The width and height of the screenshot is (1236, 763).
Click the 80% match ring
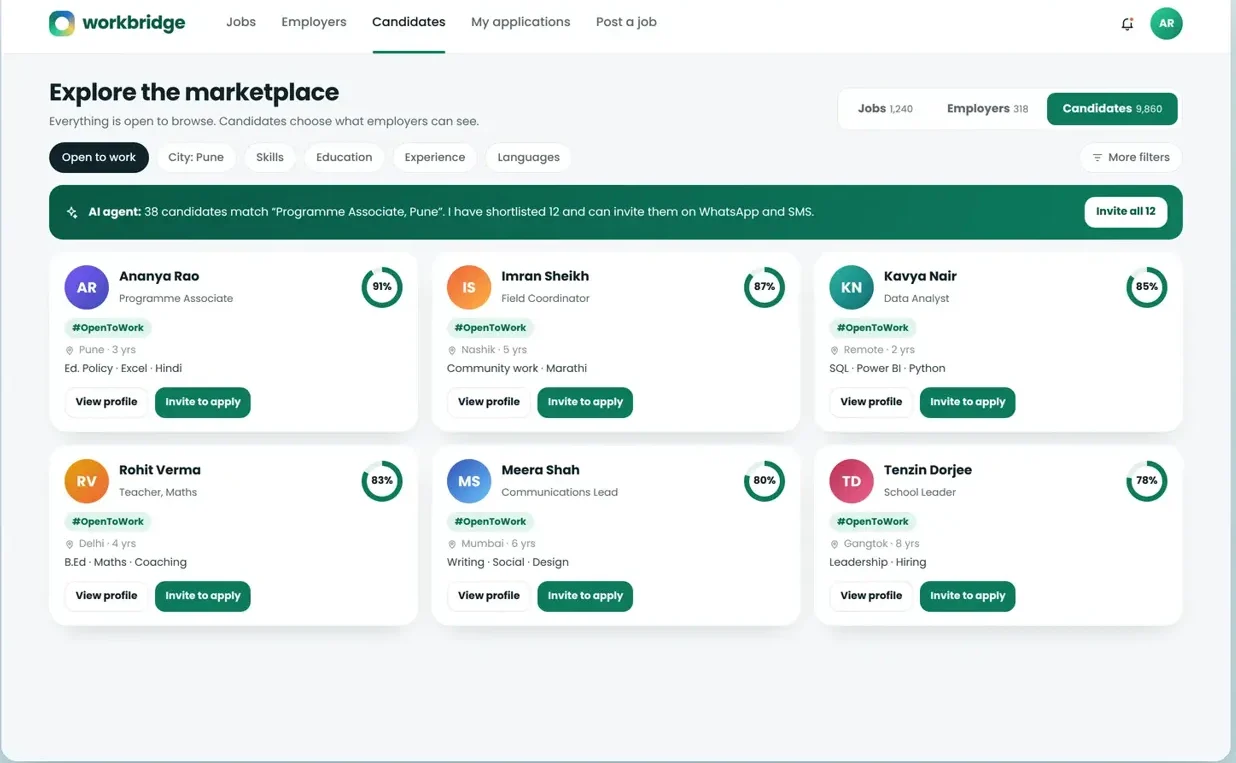(x=764, y=481)
